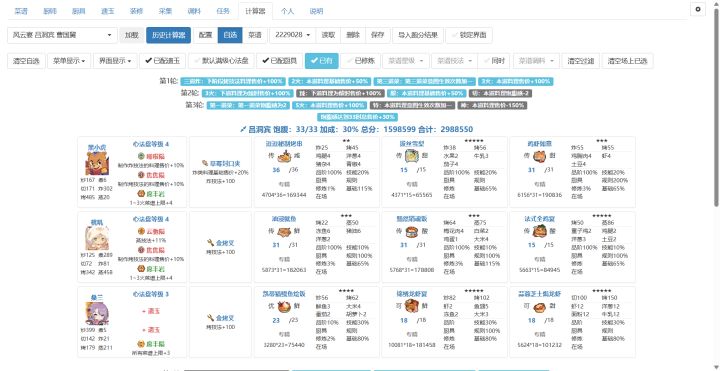Open the 2229028 saved config dropdown
Screen dimensions: 720x371
tap(292, 35)
